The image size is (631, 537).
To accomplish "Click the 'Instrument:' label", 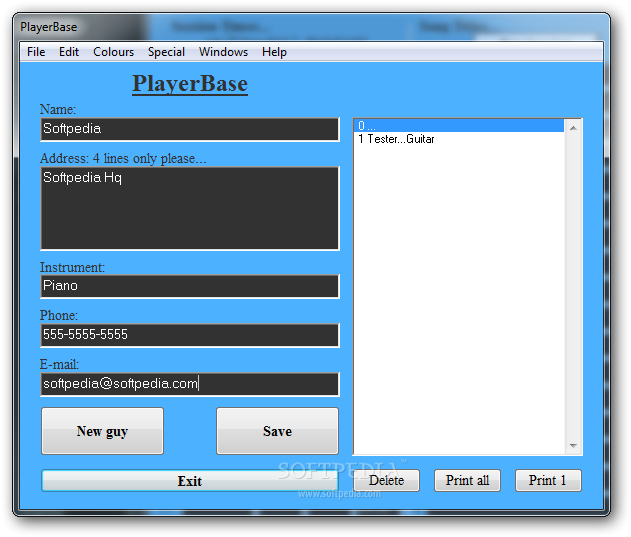I will 72,267.
